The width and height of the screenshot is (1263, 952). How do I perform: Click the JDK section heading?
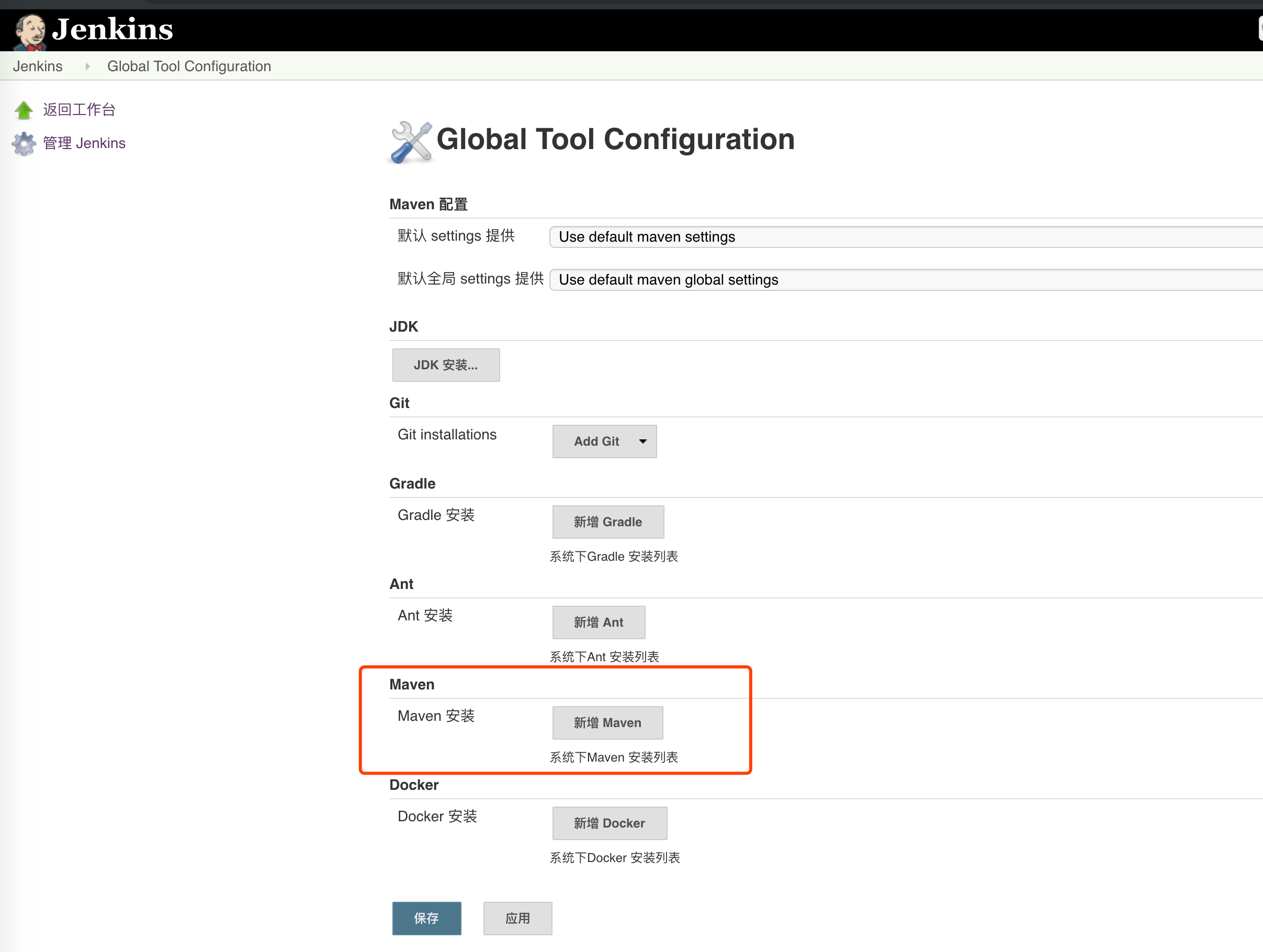click(x=404, y=326)
